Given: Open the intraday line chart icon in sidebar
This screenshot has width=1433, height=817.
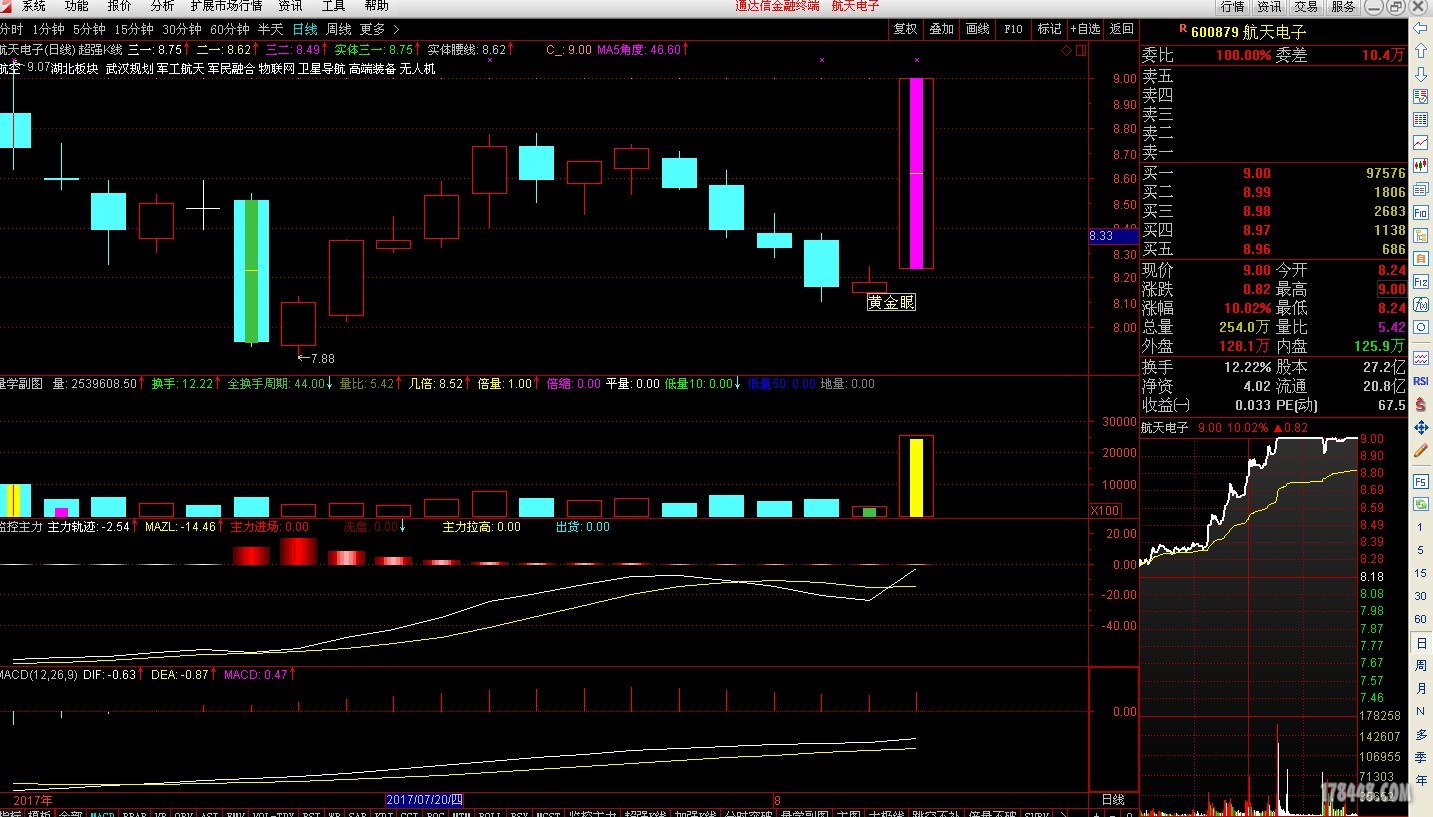Looking at the screenshot, I should (1421, 144).
